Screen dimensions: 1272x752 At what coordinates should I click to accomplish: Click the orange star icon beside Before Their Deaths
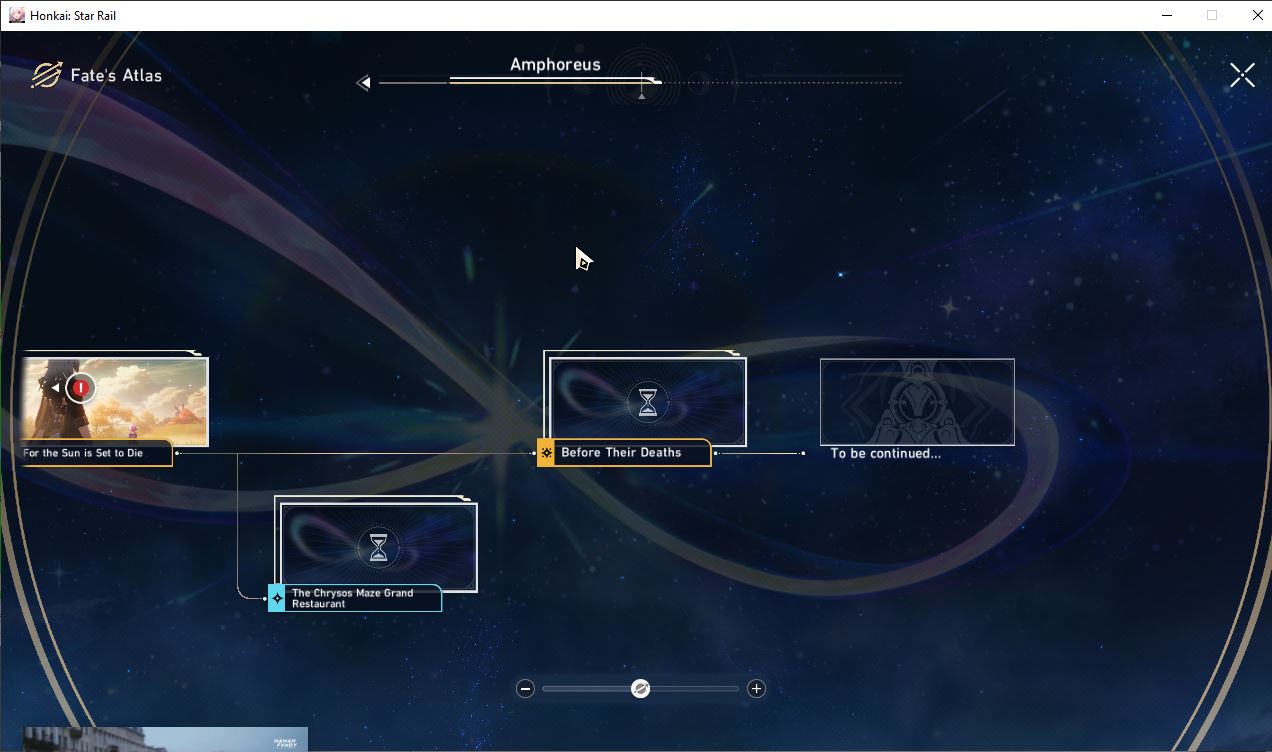click(x=546, y=453)
